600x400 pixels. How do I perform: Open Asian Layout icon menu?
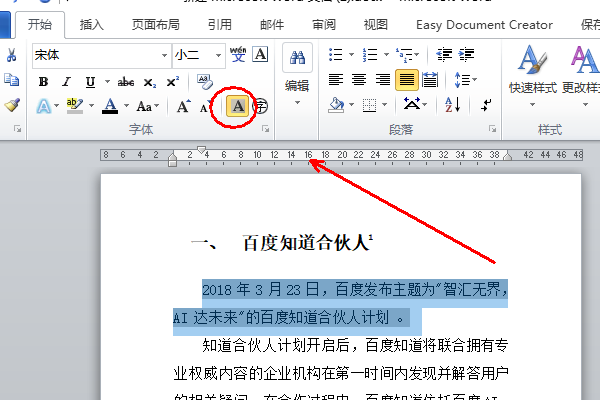[x=415, y=104]
